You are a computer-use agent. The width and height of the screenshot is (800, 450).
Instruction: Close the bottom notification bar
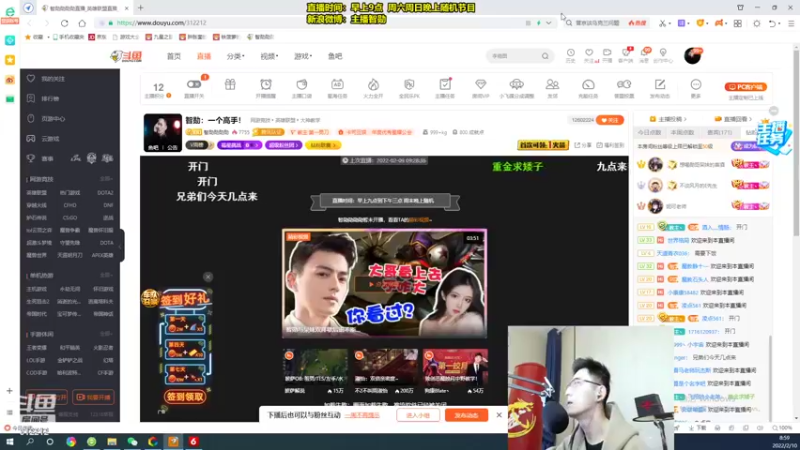pos(499,415)
